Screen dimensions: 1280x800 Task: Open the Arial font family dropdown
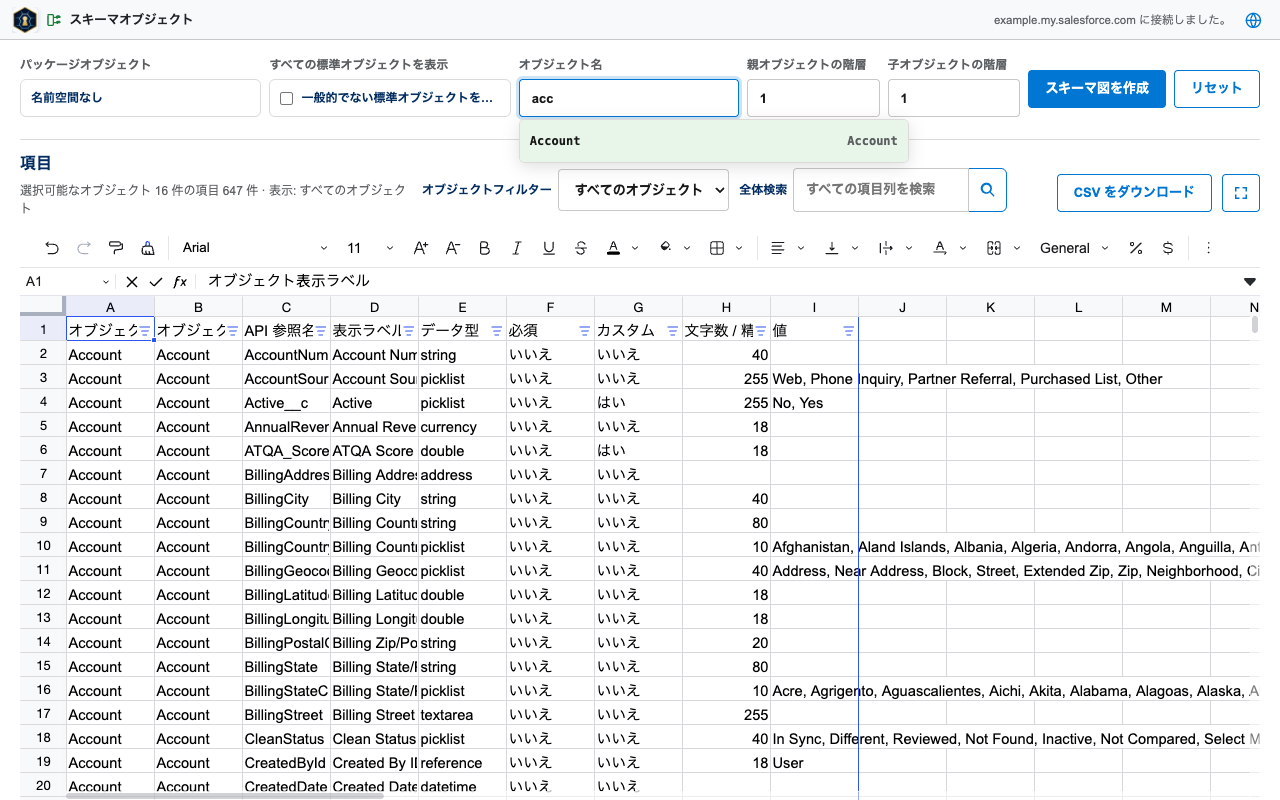tap(255, 248)
